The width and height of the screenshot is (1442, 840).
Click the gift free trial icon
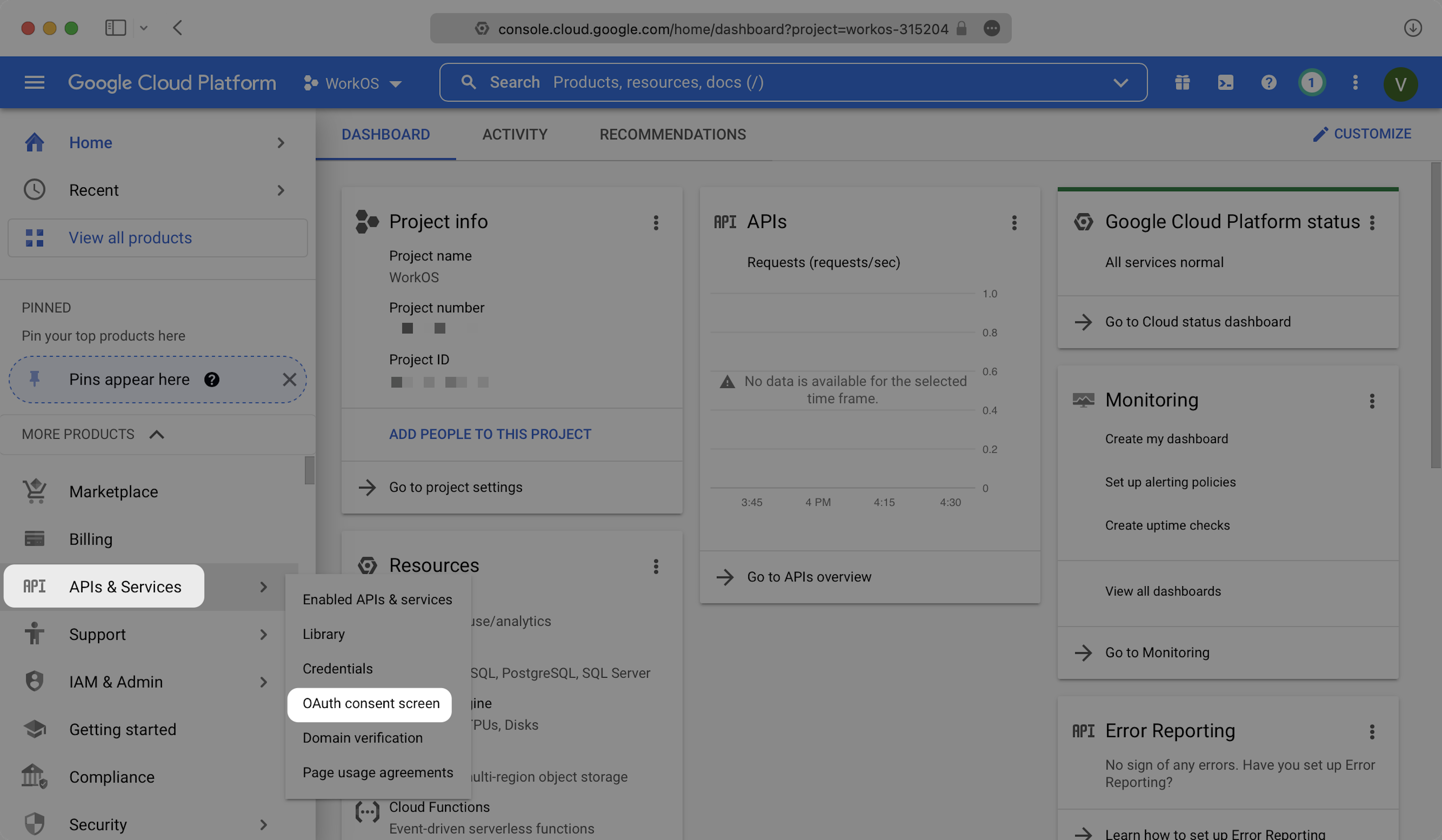[1182, 82]
